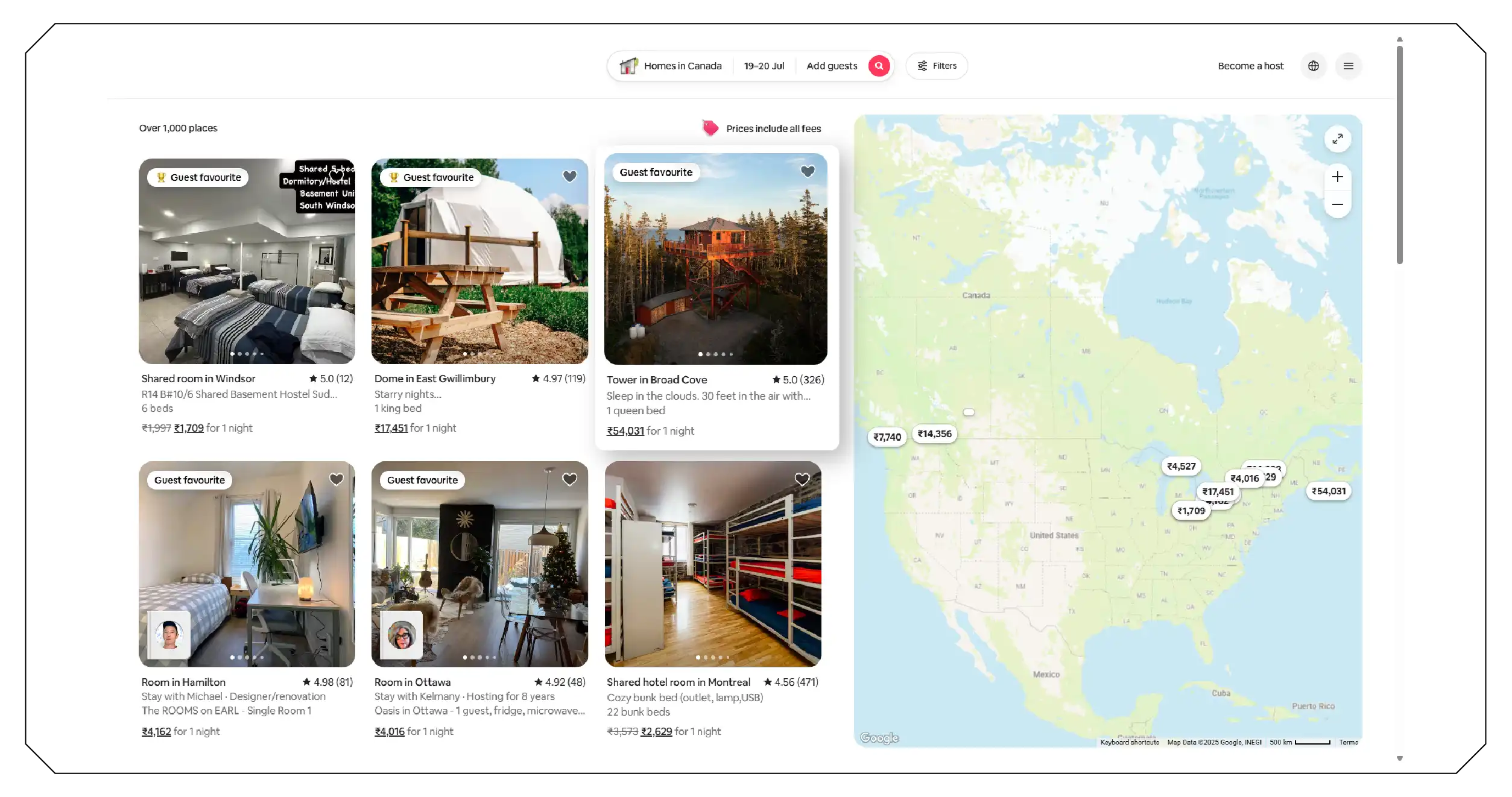Click the red search magnifier button
Screen dimensions: 1512x797
tap(879, 66)
